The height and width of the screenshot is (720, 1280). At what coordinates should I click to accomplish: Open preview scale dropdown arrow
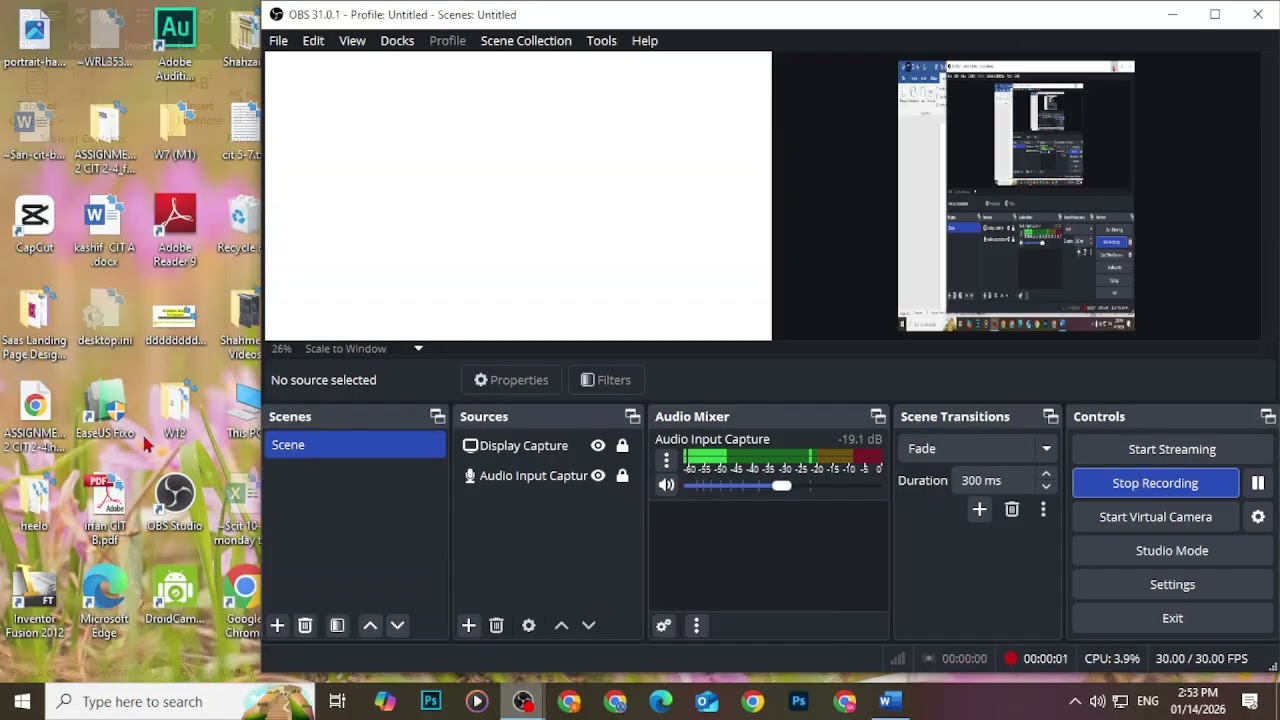[418, 349]
